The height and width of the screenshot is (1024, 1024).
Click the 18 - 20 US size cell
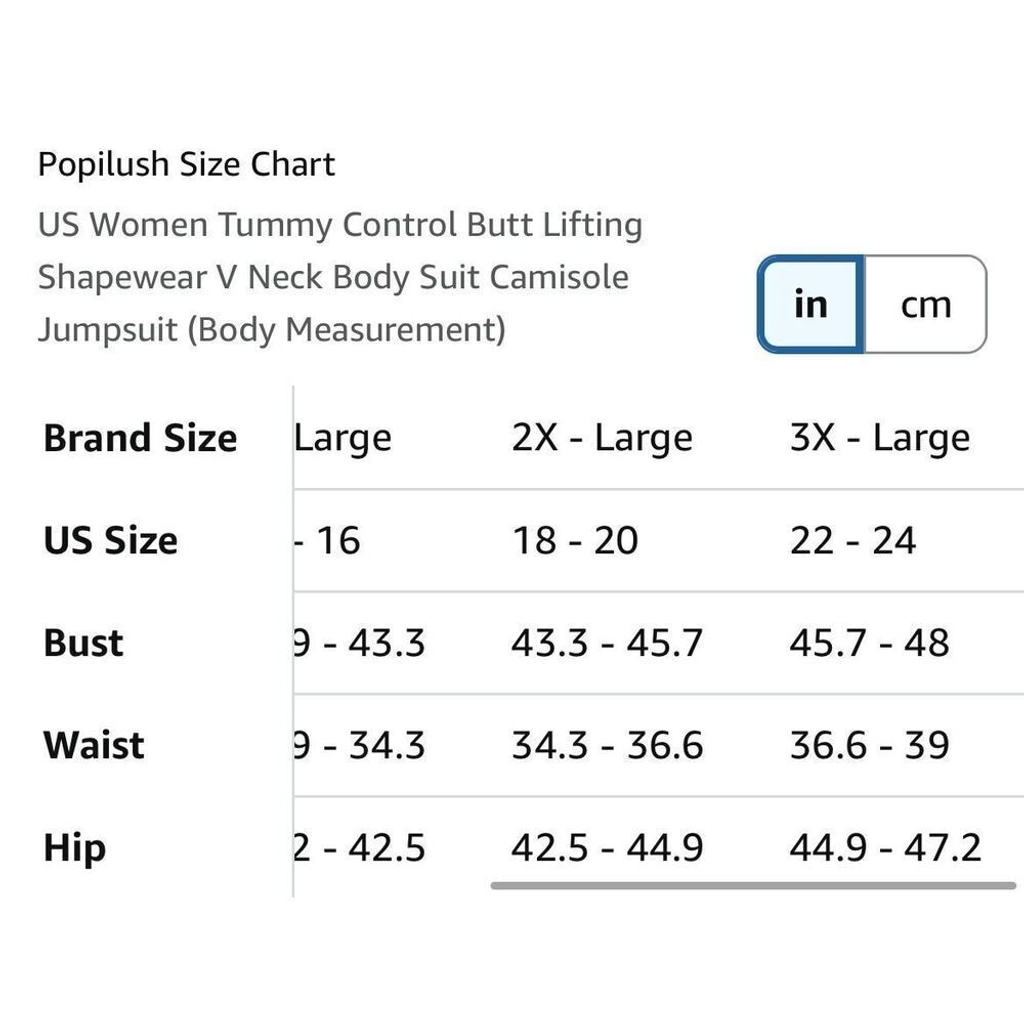[x=575, y=541]
